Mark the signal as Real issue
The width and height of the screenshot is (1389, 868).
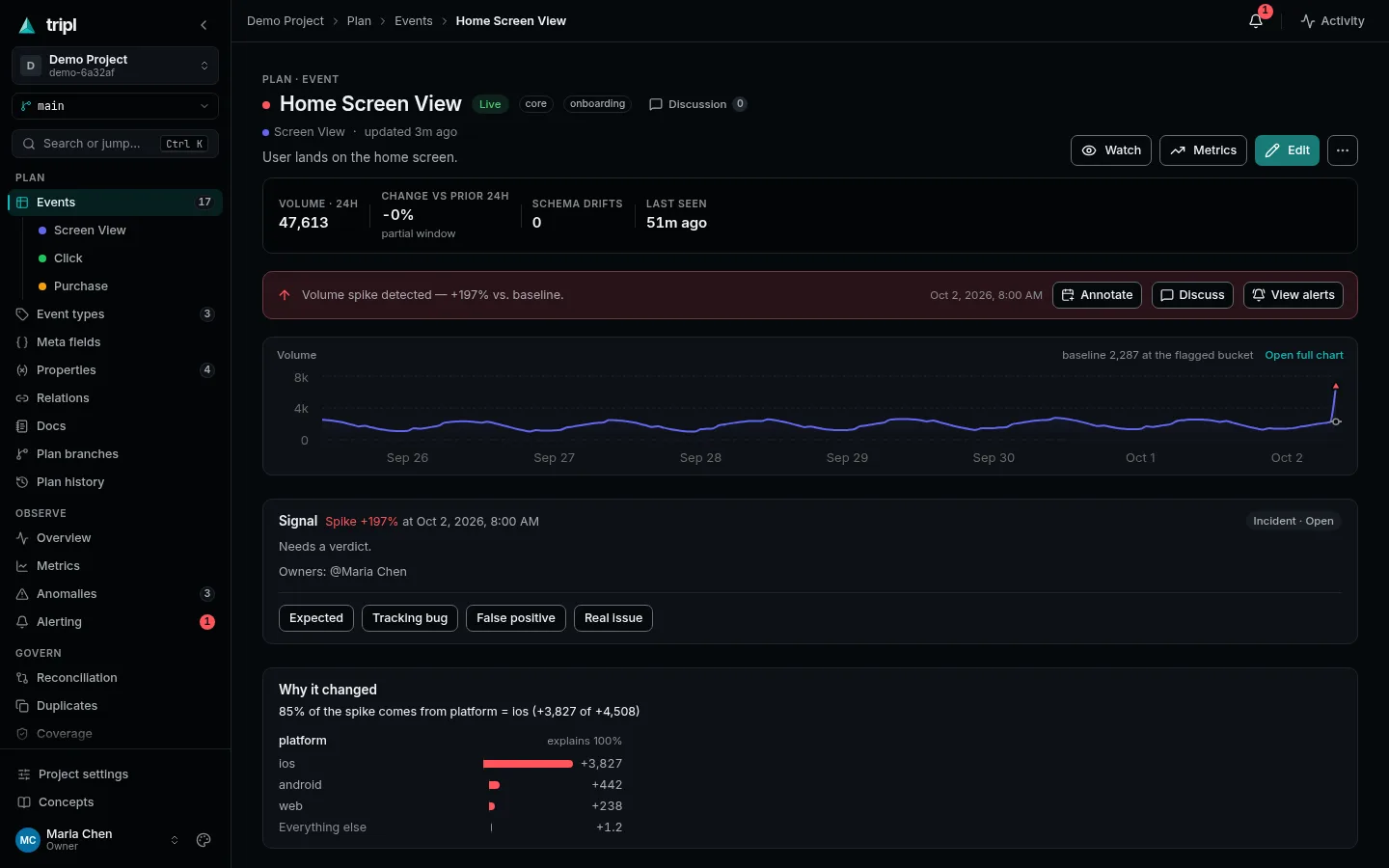(613, 618)
